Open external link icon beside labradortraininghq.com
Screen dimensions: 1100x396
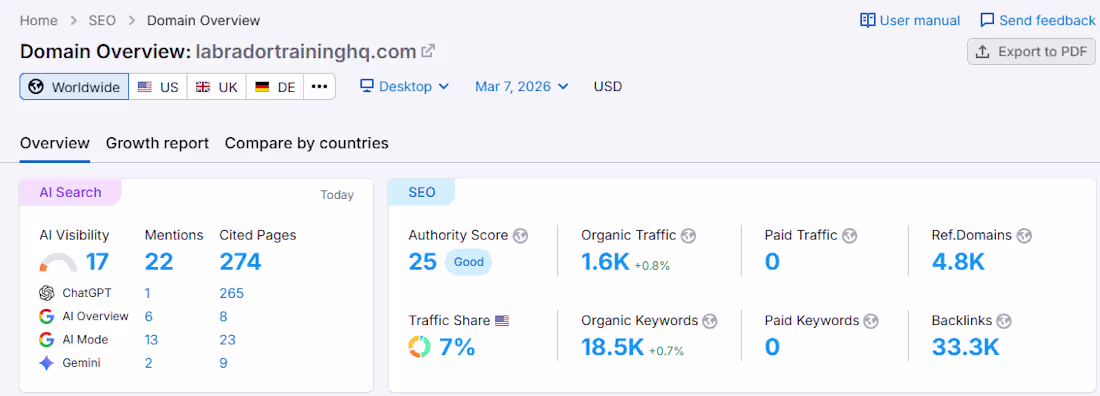coord(427,51)
